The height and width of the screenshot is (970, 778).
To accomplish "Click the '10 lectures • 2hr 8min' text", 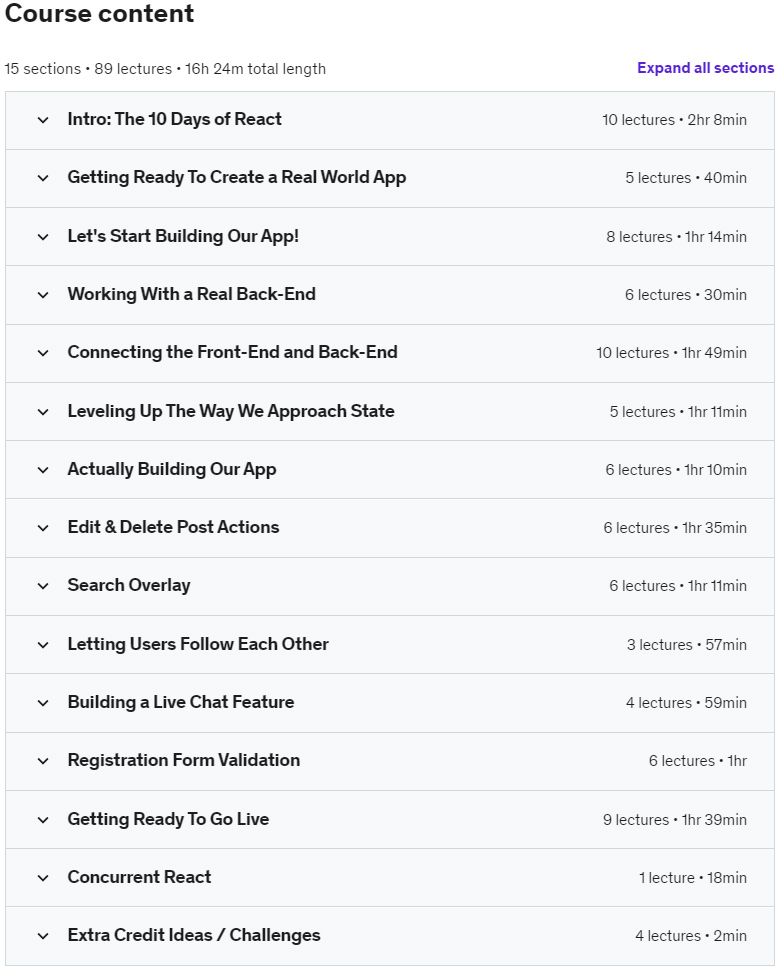I will pos(674,120).
